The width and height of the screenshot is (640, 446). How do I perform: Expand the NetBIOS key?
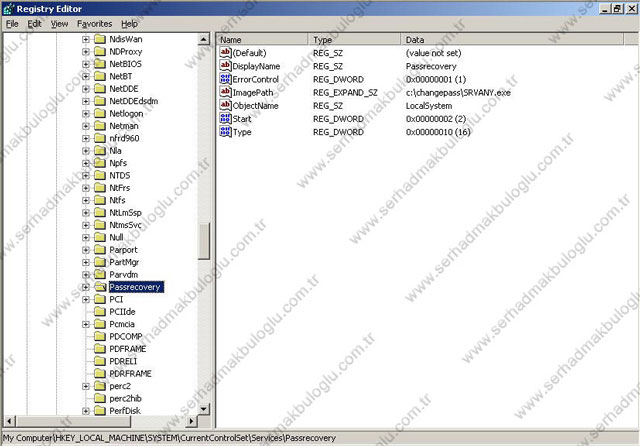[86, 64]
